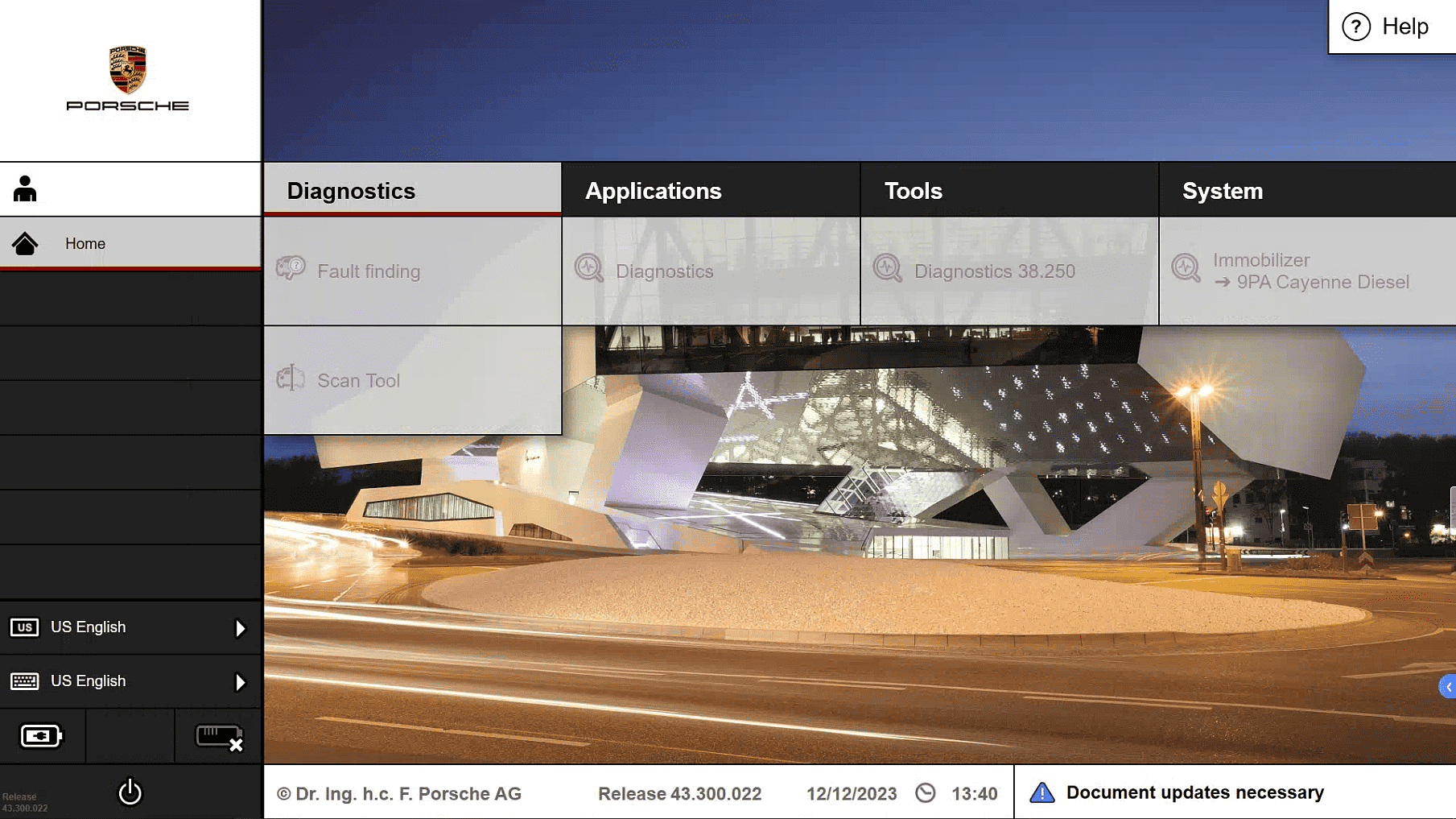Click the Scan Tool icon
The width and height of the screenshot is (1456, 819).
[291, 378]
